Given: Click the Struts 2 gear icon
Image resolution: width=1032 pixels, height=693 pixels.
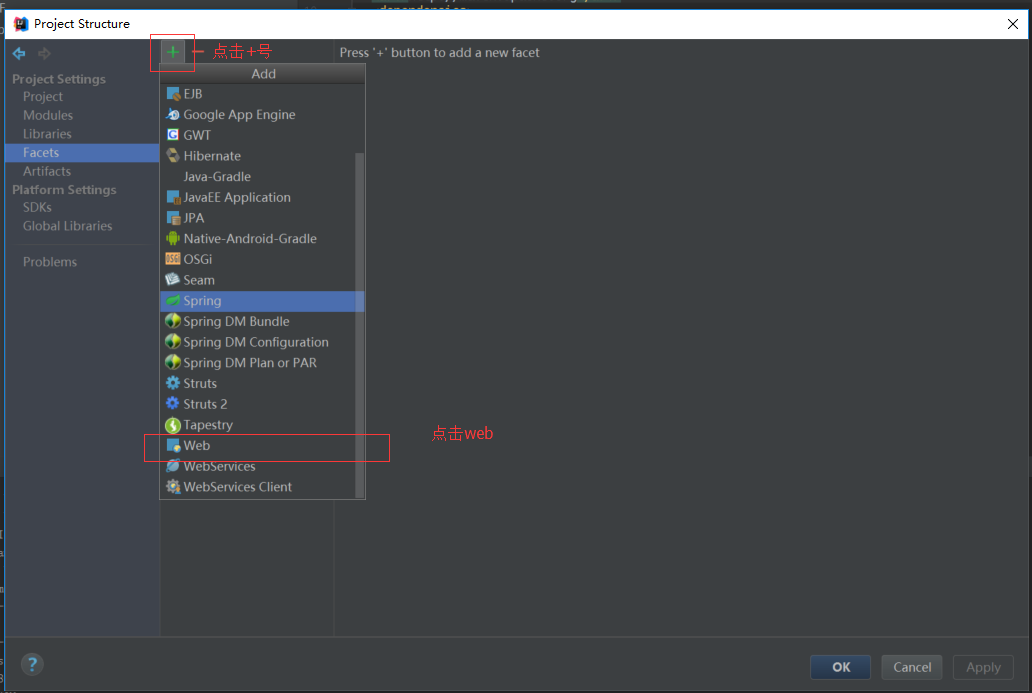Looking at the screenshot, I should [173, 403].
